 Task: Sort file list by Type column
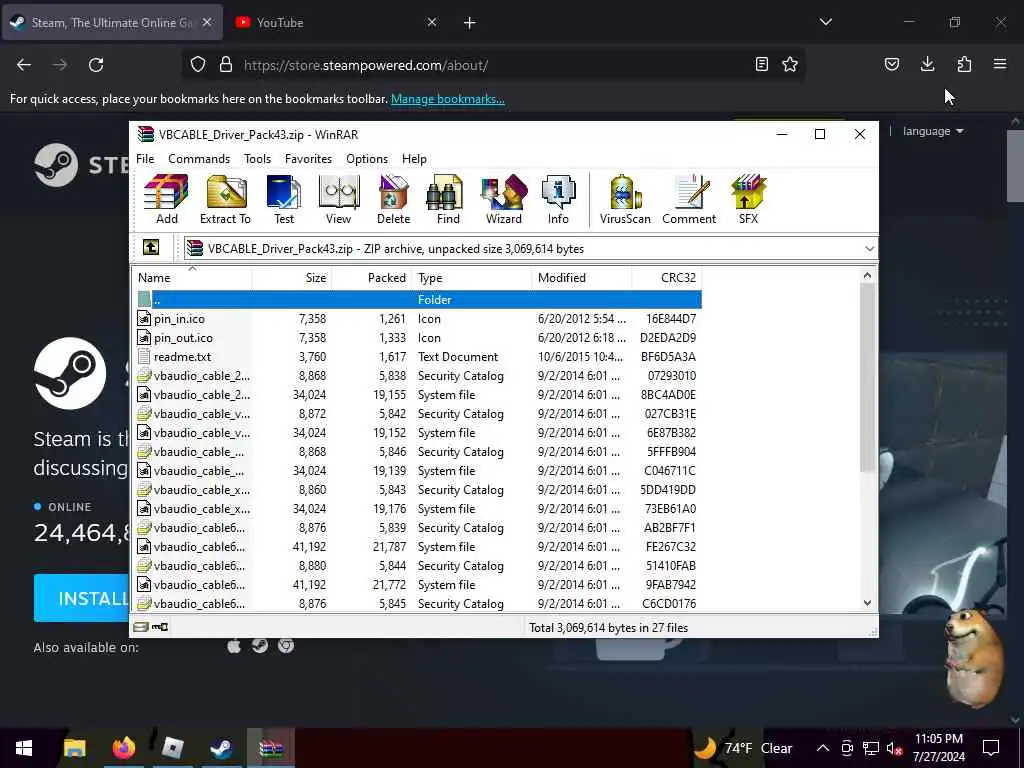[472, 278]
